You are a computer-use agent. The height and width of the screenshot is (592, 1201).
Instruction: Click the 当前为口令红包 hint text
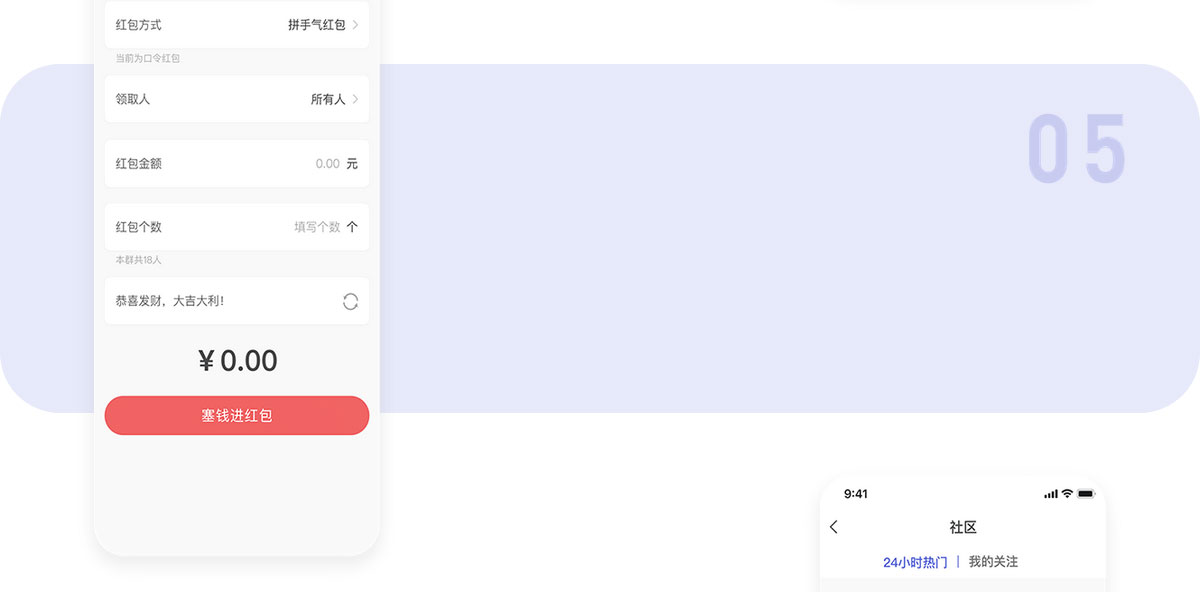click(x=148, y=59)
